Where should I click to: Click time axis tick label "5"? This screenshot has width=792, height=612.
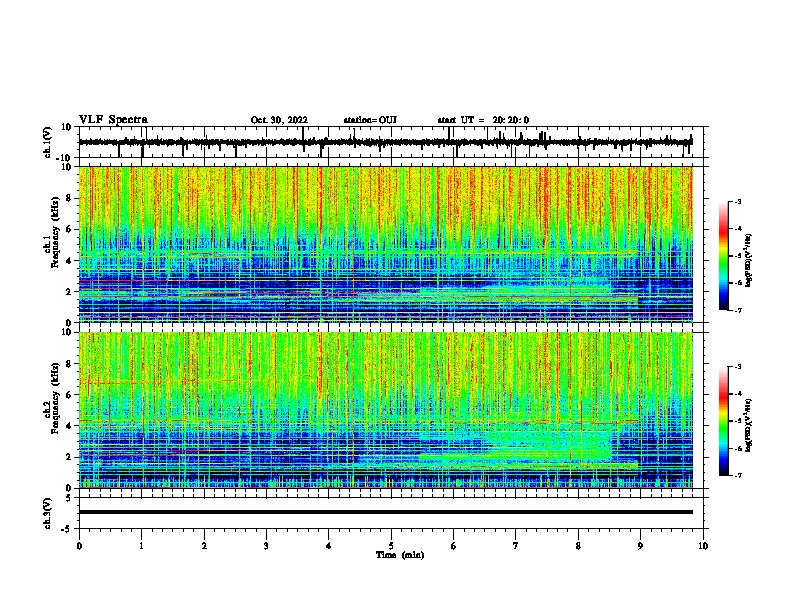[391, 546]
